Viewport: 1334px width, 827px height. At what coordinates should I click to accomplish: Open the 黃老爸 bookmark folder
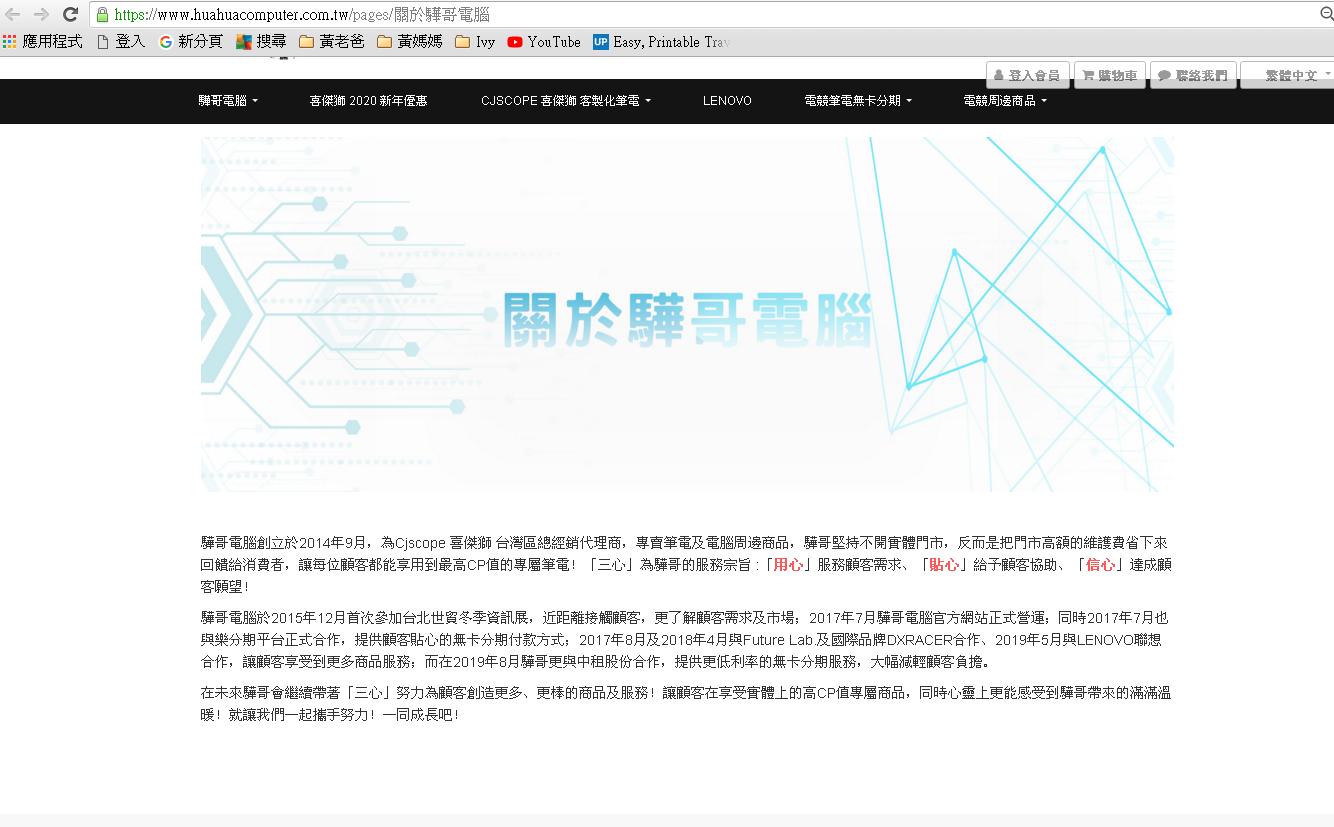(332, 42)
